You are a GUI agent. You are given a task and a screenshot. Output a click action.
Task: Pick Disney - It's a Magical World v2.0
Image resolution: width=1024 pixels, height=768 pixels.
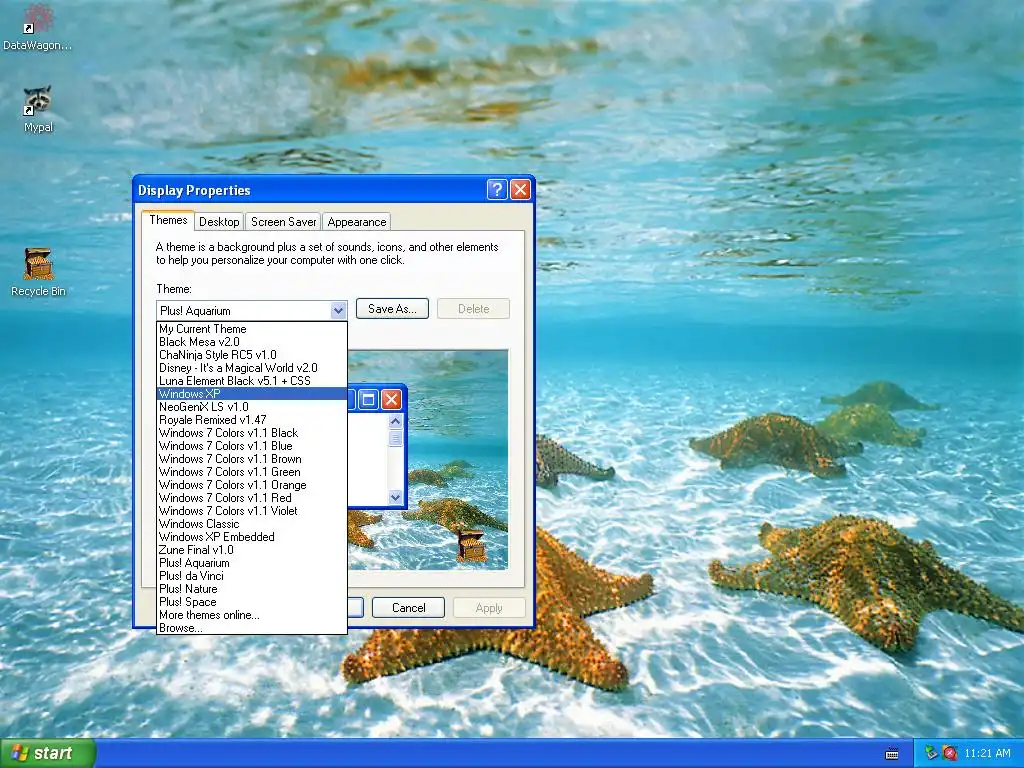pyautogui.click(x=251, y=368)
